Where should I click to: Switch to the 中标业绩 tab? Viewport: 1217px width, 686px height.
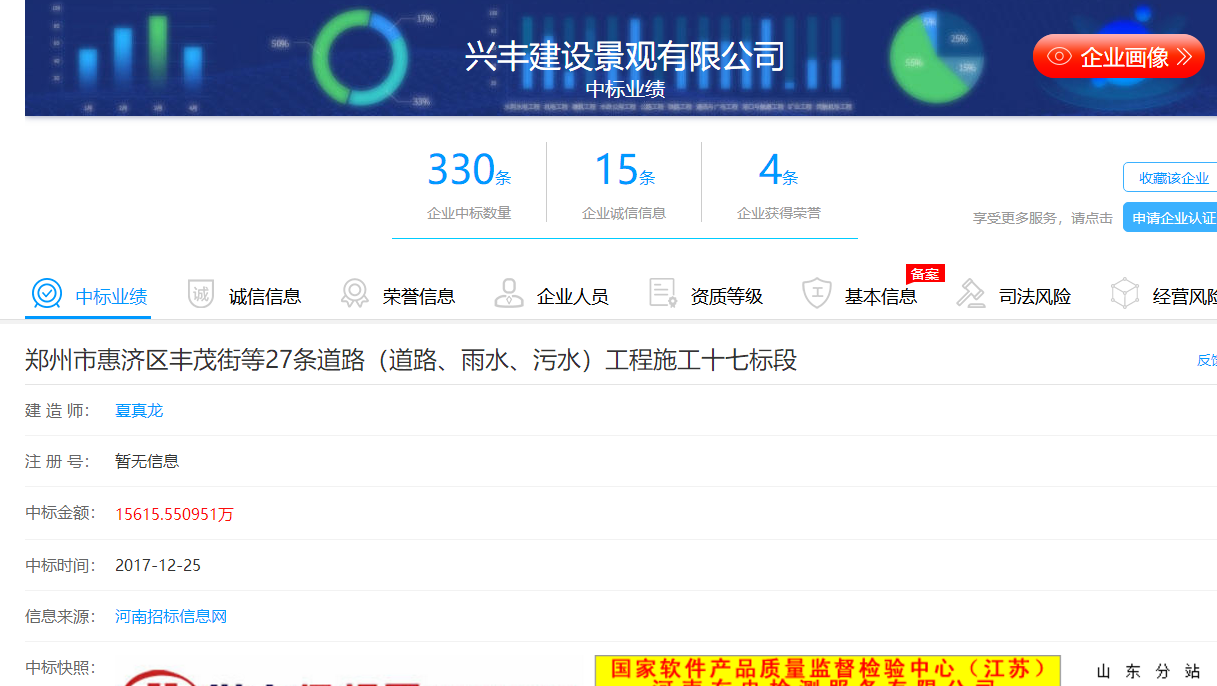point(89,296)
